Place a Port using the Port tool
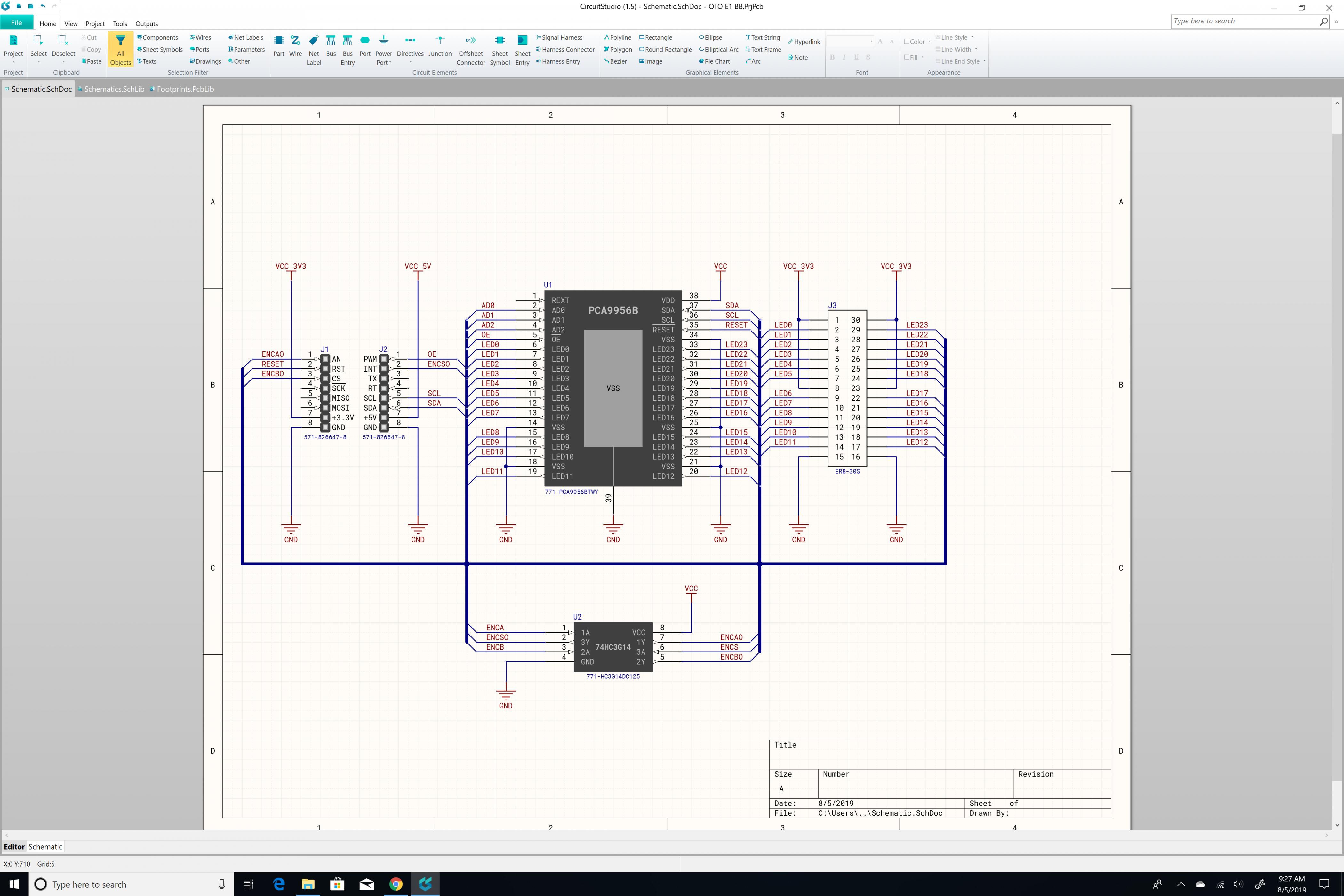This screenshot has height=896, width=1344. click(364, 46)
